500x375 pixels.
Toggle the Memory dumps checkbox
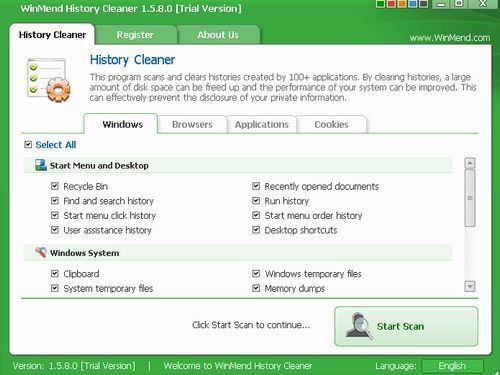(256, 288)
